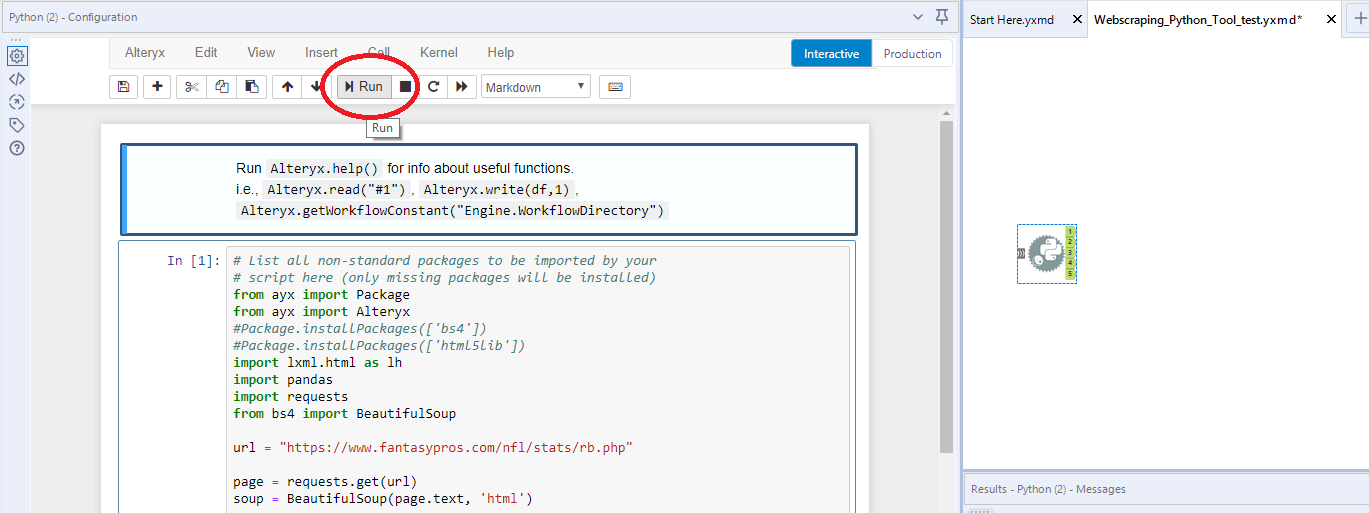Click the Run cell button
1369x513 pixels.
[x=364, y=87]
